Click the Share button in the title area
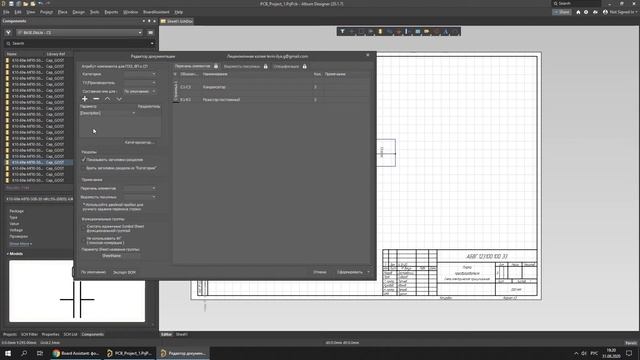Image resolution: width=640 pixels, height=360 pixels. pos(562,12)
